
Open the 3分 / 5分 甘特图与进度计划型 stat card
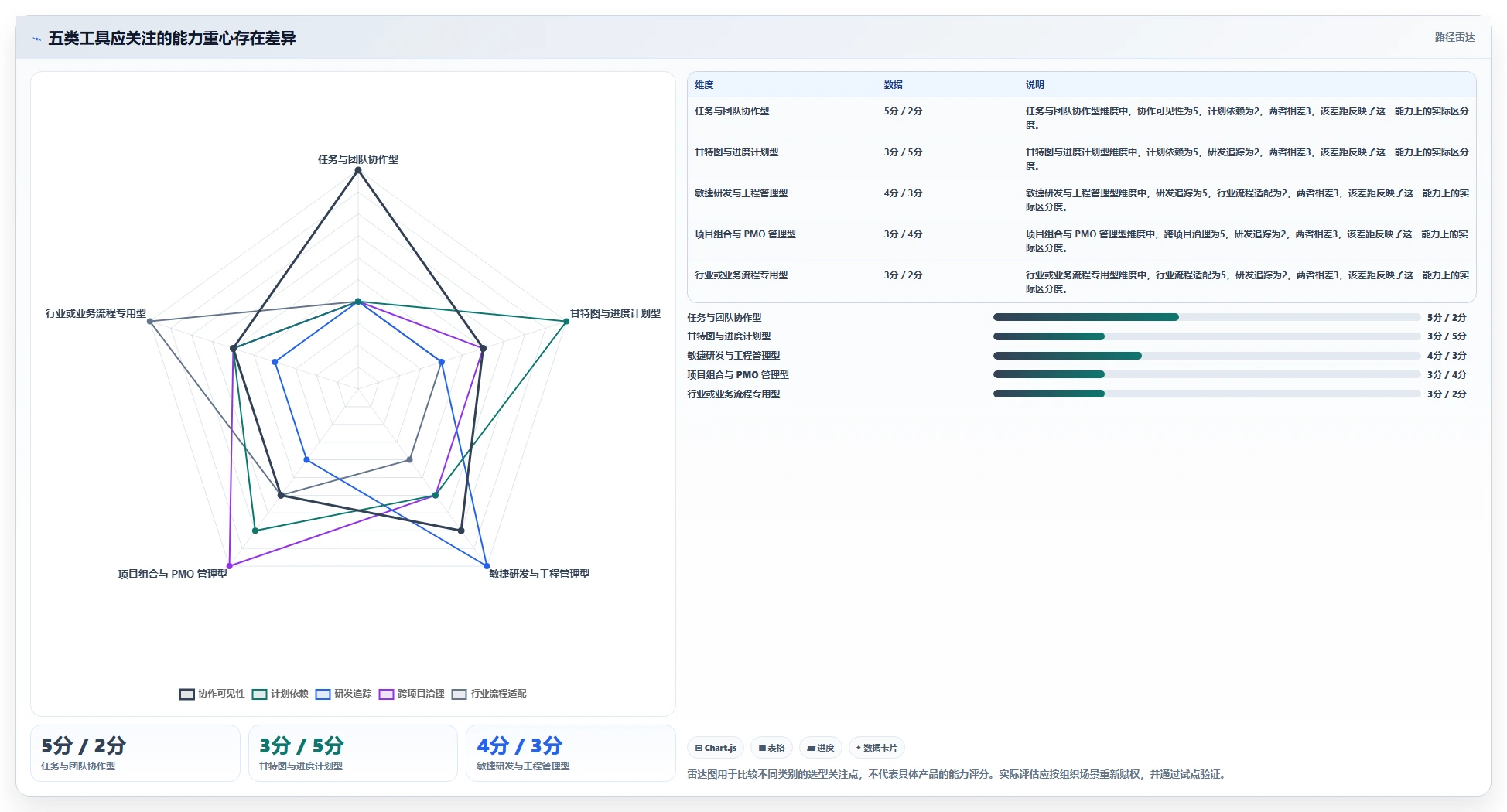pyautogui.click(x=353, y=753)
